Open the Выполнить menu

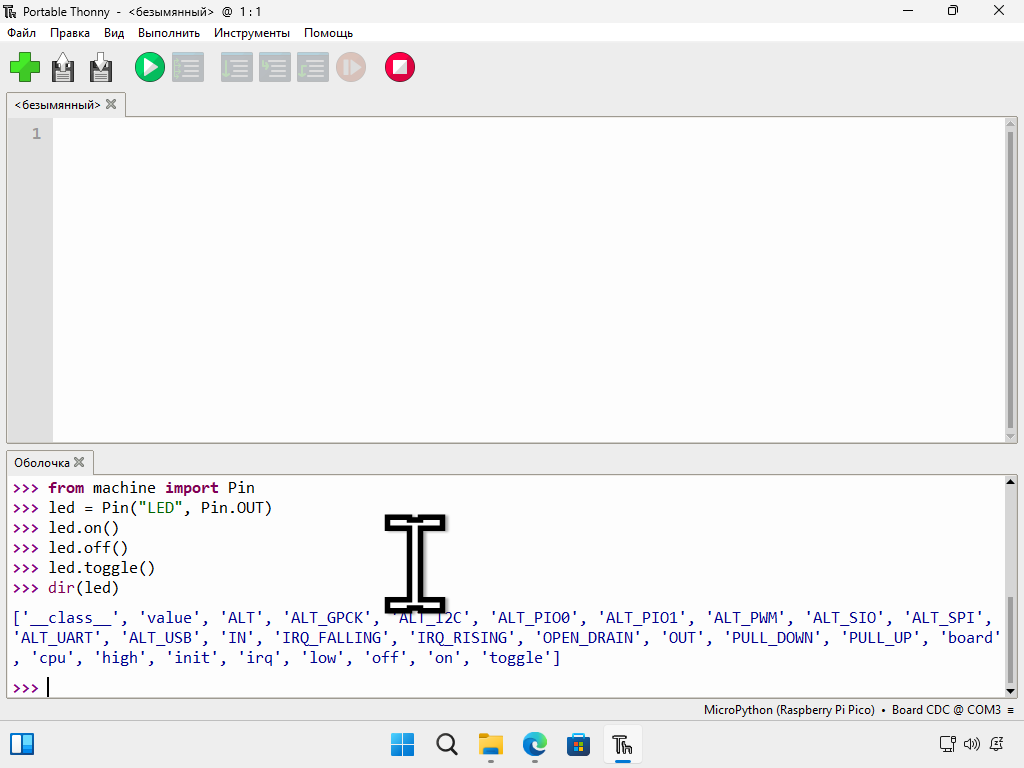168,33
